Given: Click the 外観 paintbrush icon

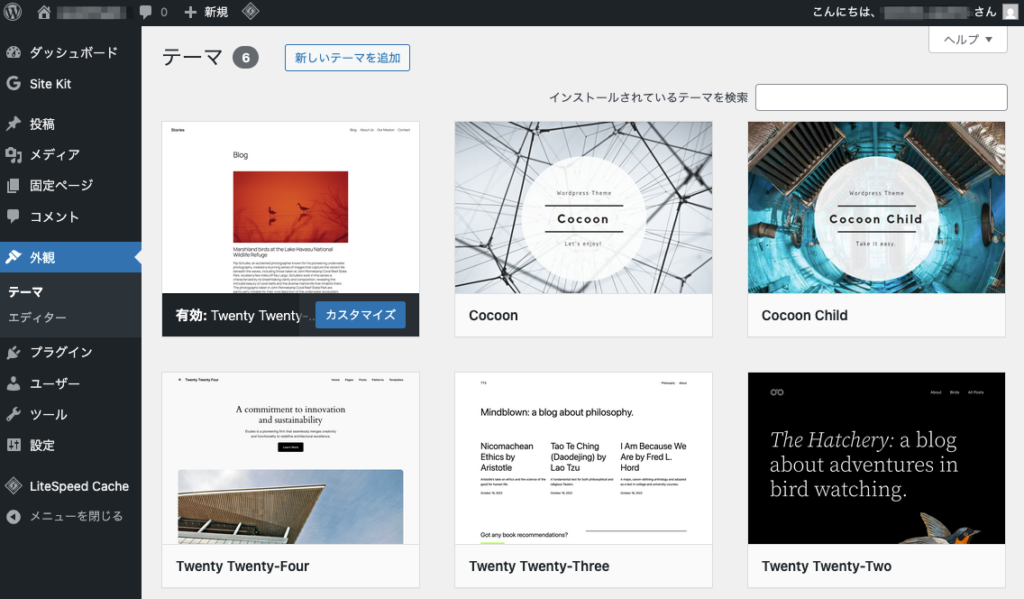Looking at the screenshot, I should [14, 257].
